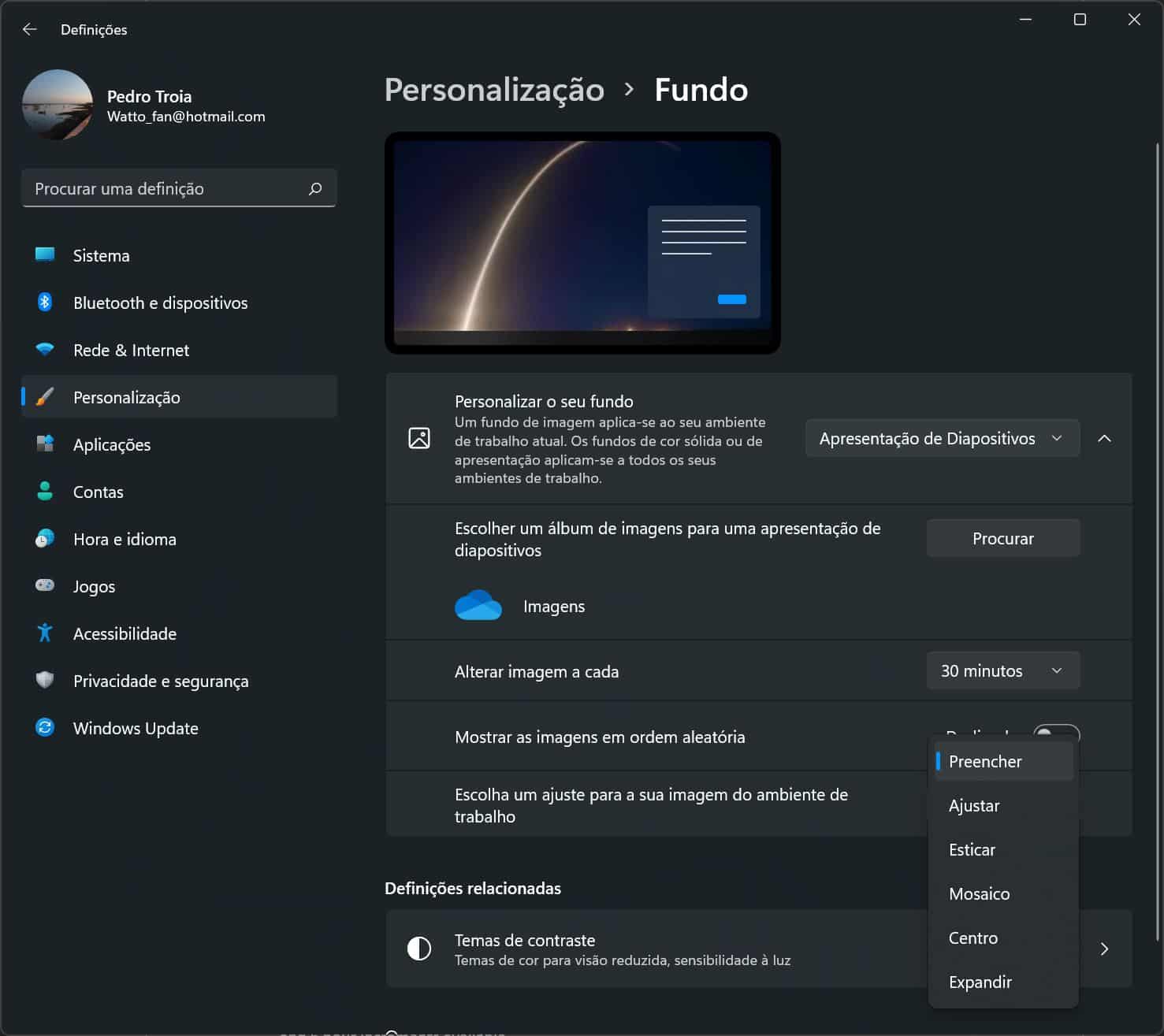This screenshot has height=1036, width=1164.
Task: Click the back arrow icon in title bar
Action: coord(30,29)
